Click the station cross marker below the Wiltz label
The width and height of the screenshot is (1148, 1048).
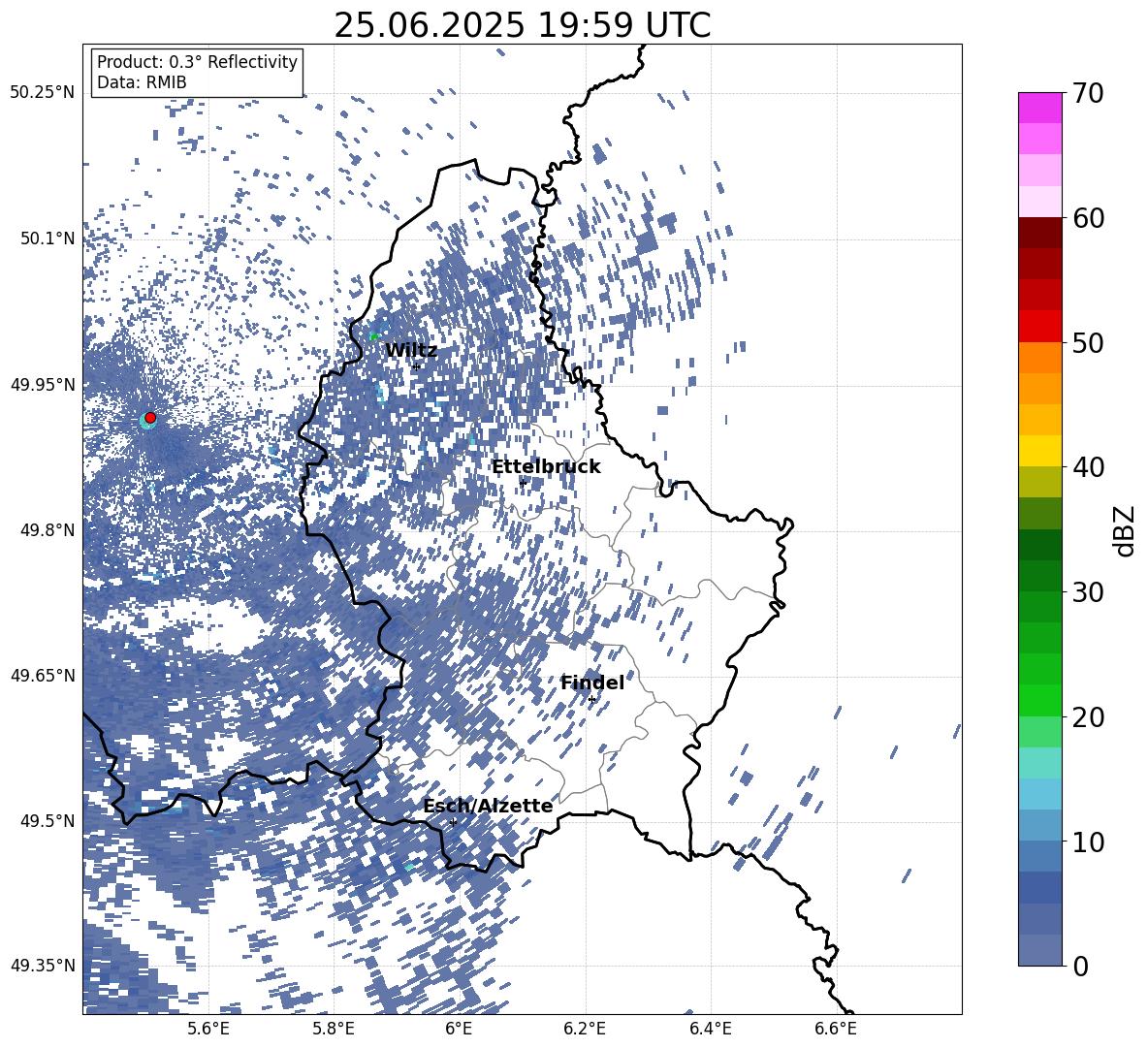click(416, 366)
